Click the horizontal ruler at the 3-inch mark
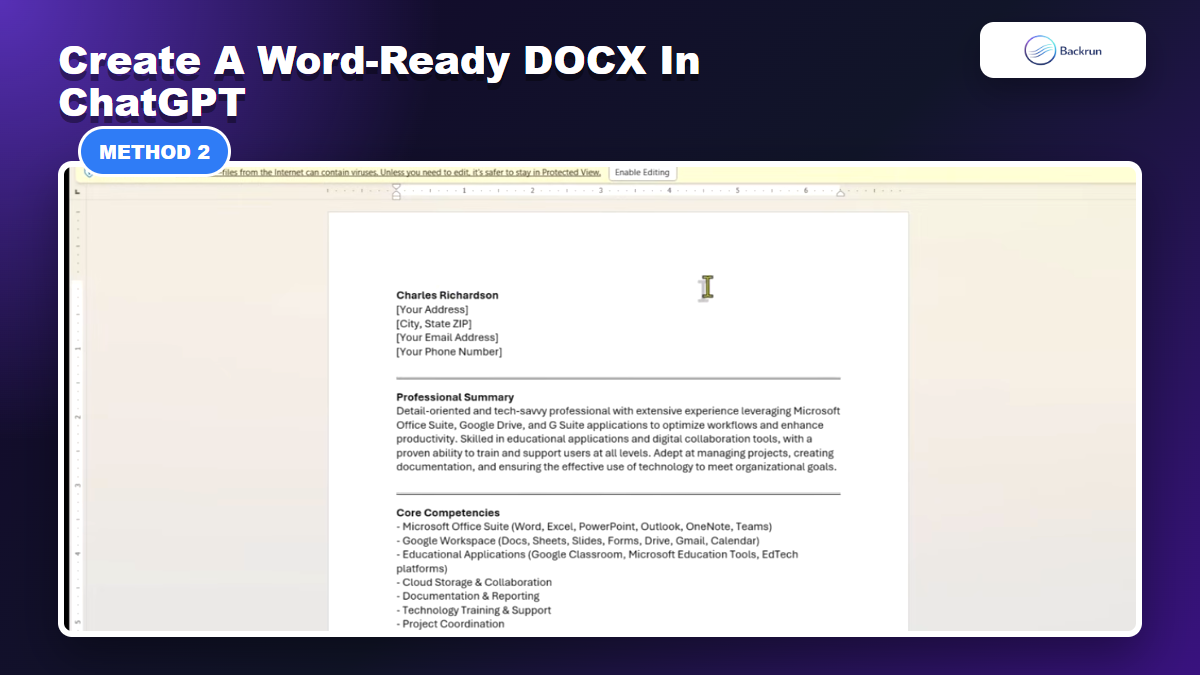Viewport: 1200px width, 675px height. click(601, 190)
